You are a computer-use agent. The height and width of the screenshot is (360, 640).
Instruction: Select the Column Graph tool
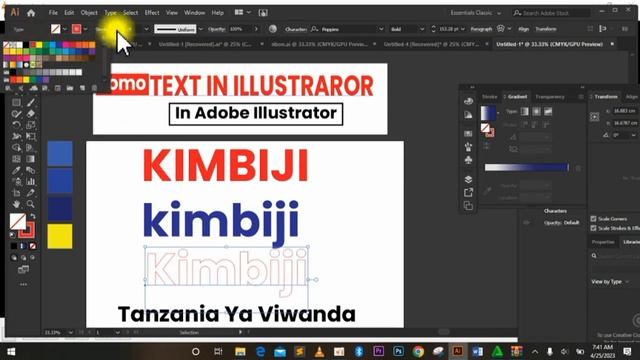tap(31, 182)
